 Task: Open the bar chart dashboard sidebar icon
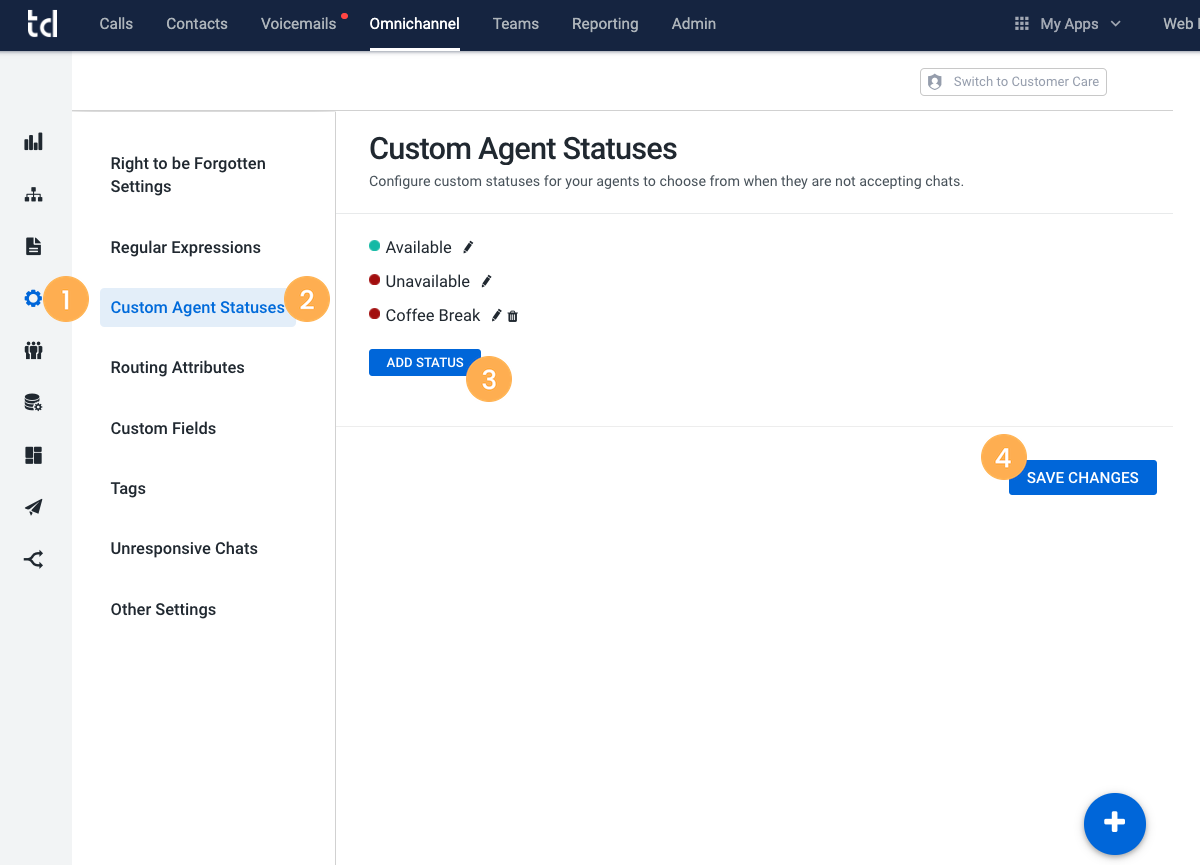[34, 142]
